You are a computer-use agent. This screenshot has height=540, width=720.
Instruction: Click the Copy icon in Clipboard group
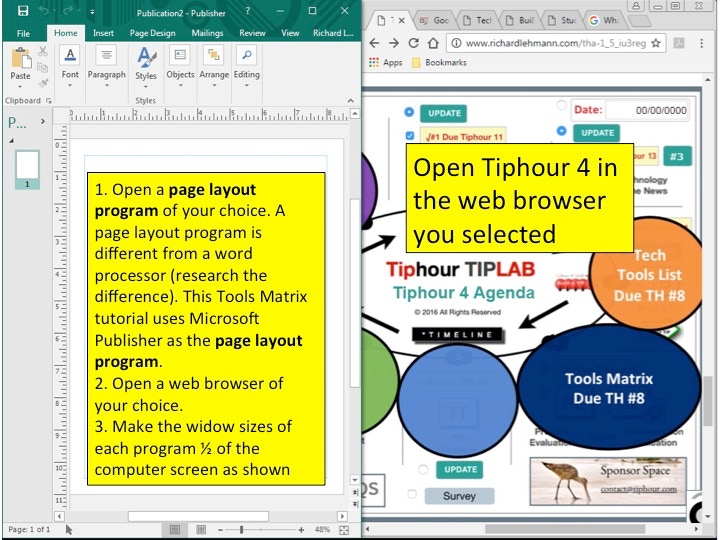[x=43, y=68]
